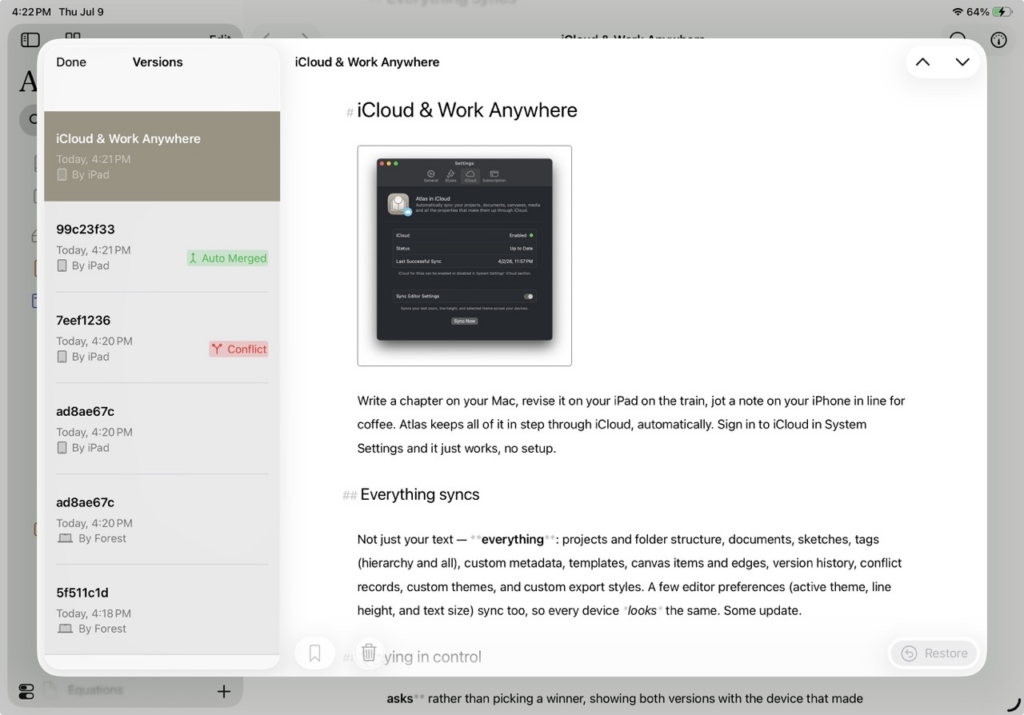1024x715 pixels.
Task: Go to next version with down chevron
Action: point(962,62)
